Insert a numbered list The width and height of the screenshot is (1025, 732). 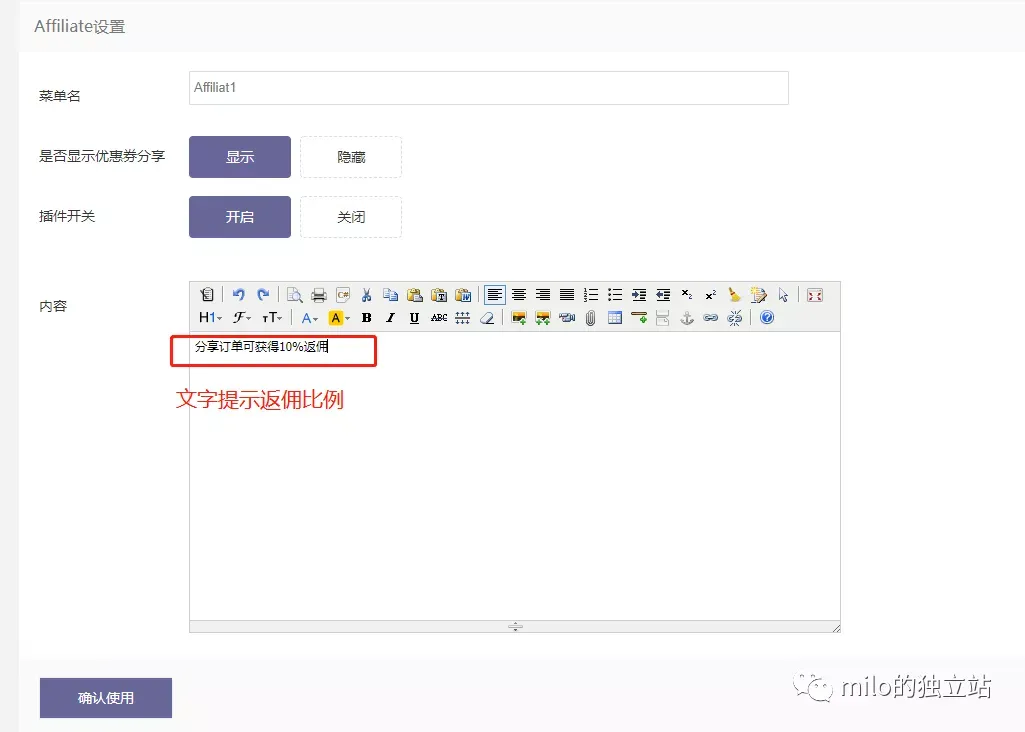591,295
